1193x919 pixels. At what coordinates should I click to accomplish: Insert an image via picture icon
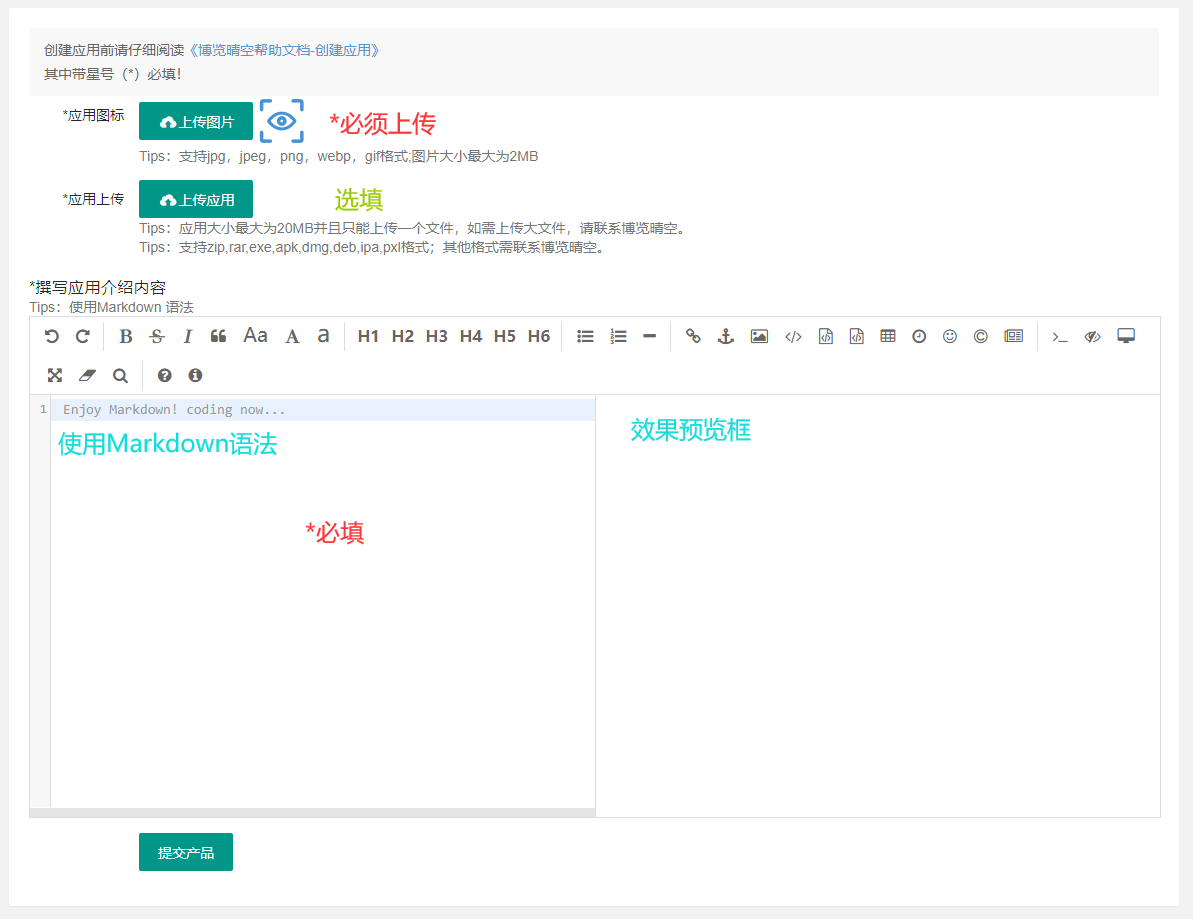coord(759,336)
